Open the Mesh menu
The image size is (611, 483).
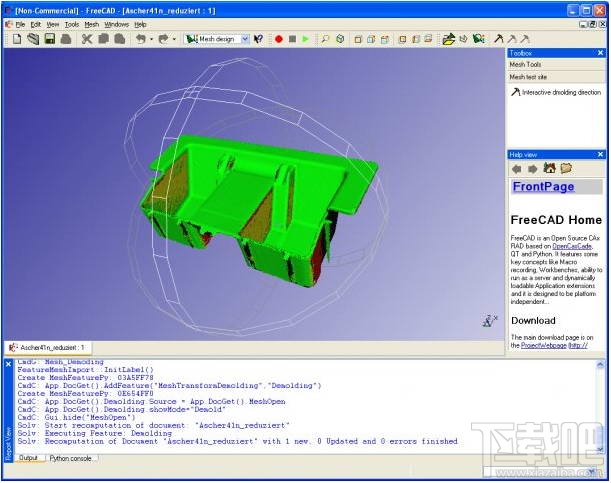(x=92, y=25)
